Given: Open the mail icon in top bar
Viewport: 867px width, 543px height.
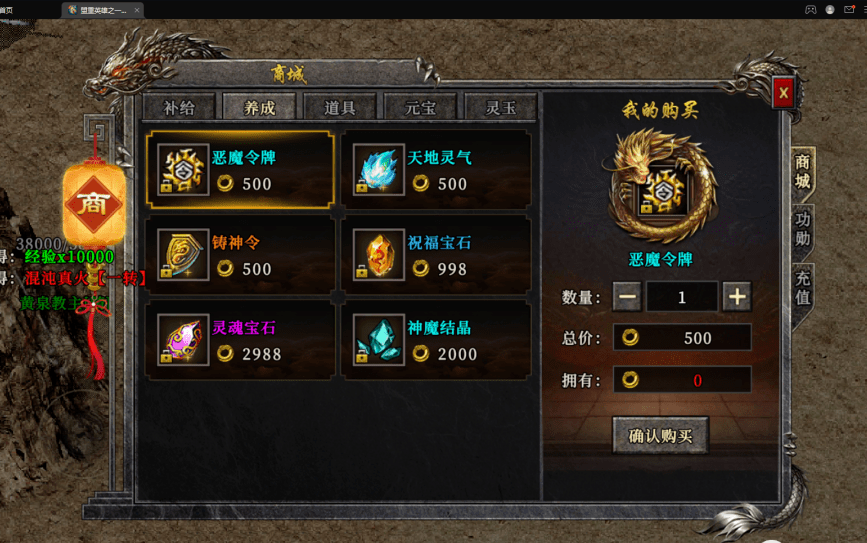Looking at the screenshot, I should [849, 9].
